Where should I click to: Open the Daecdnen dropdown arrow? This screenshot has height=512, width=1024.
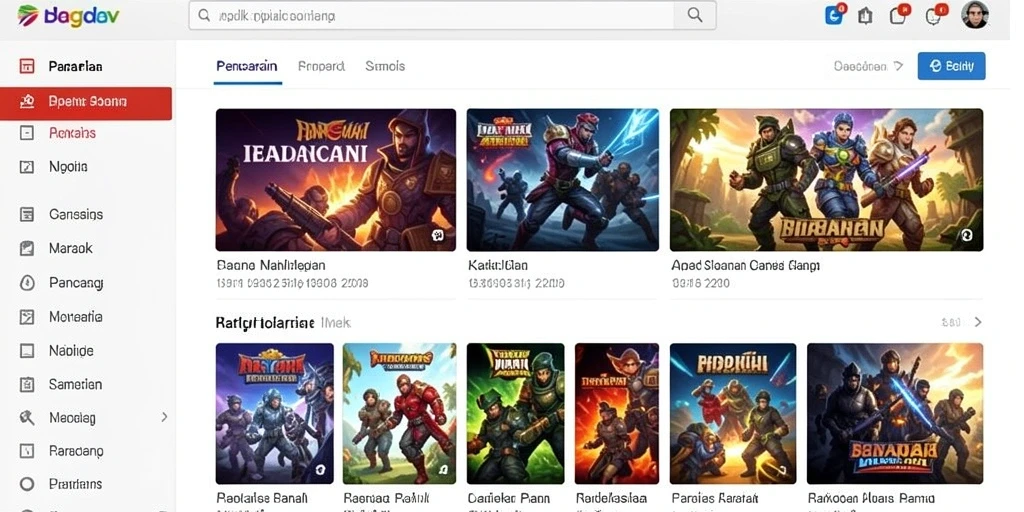899,66
